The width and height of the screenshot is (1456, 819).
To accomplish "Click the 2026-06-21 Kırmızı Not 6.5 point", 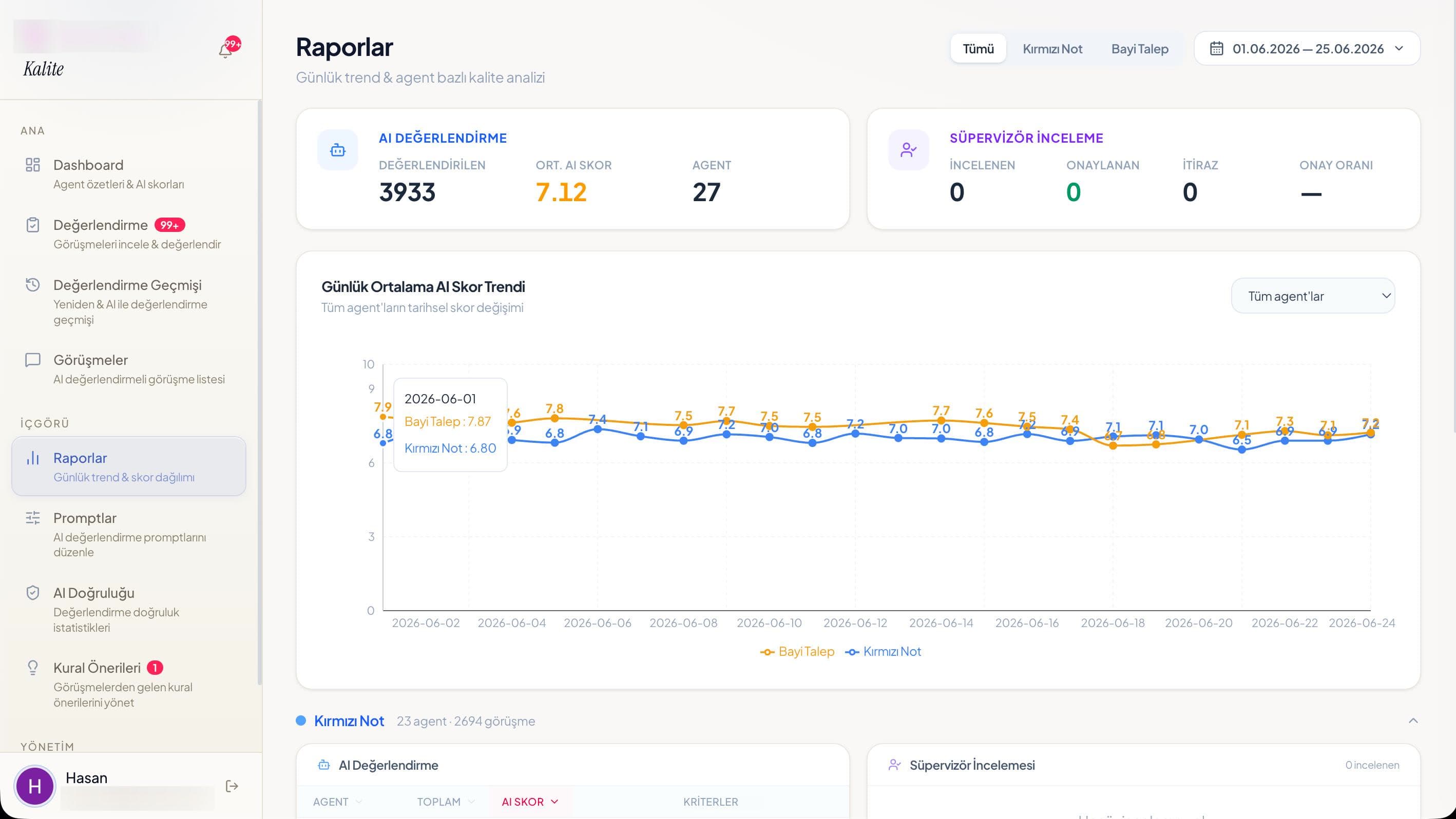I will pos(1242,450).
